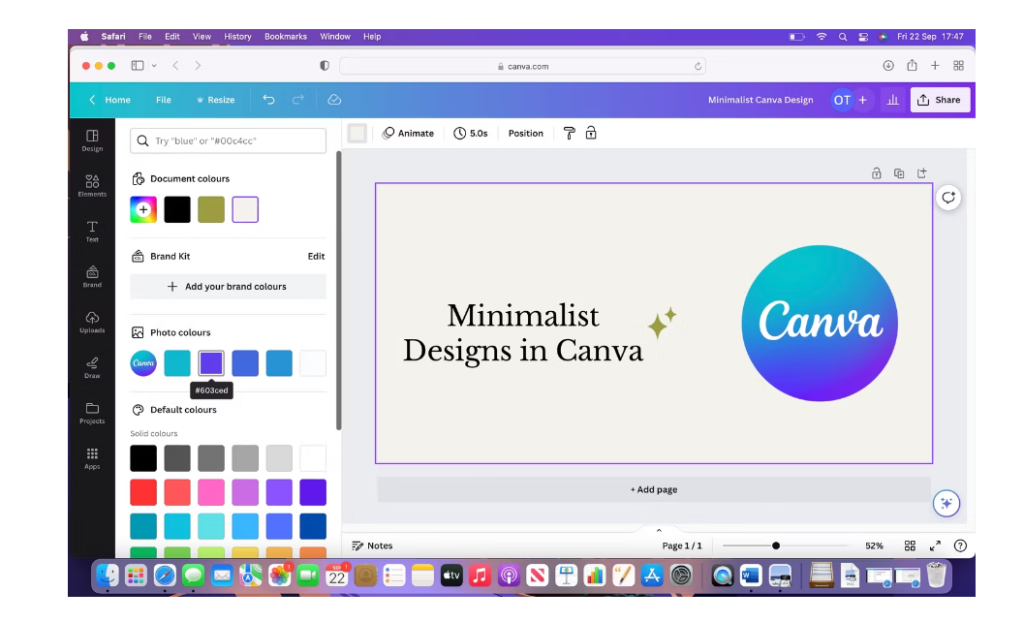Open Finder from the Dock

107,575
